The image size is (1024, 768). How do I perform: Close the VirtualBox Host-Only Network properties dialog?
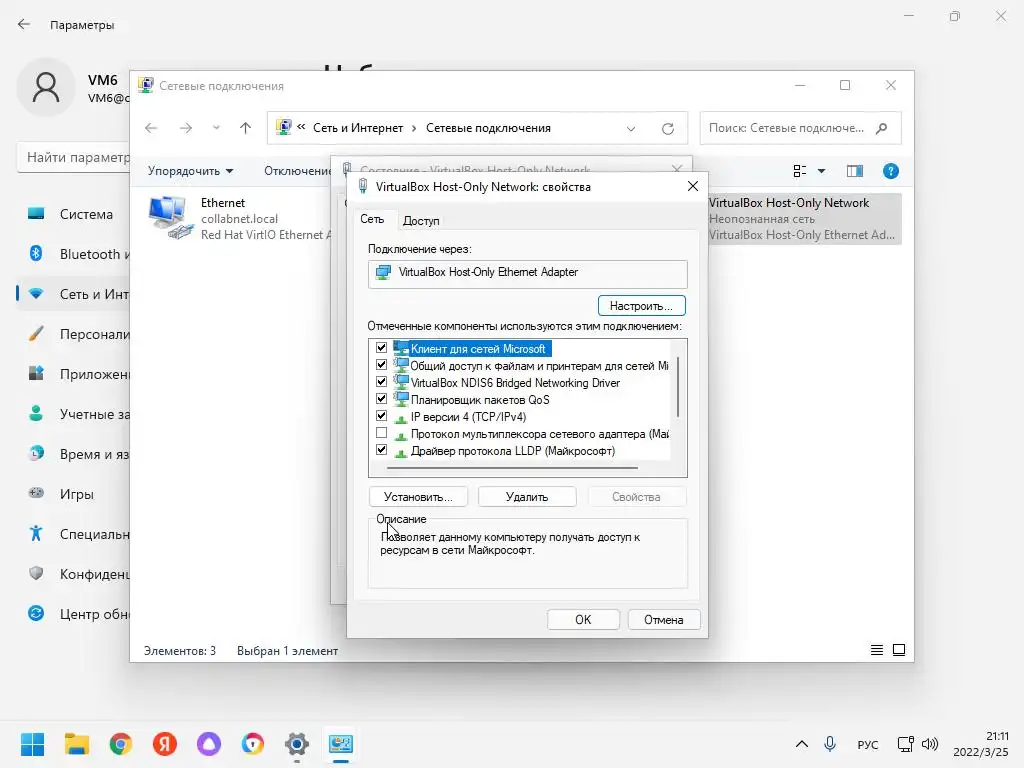tap(693, 187)
